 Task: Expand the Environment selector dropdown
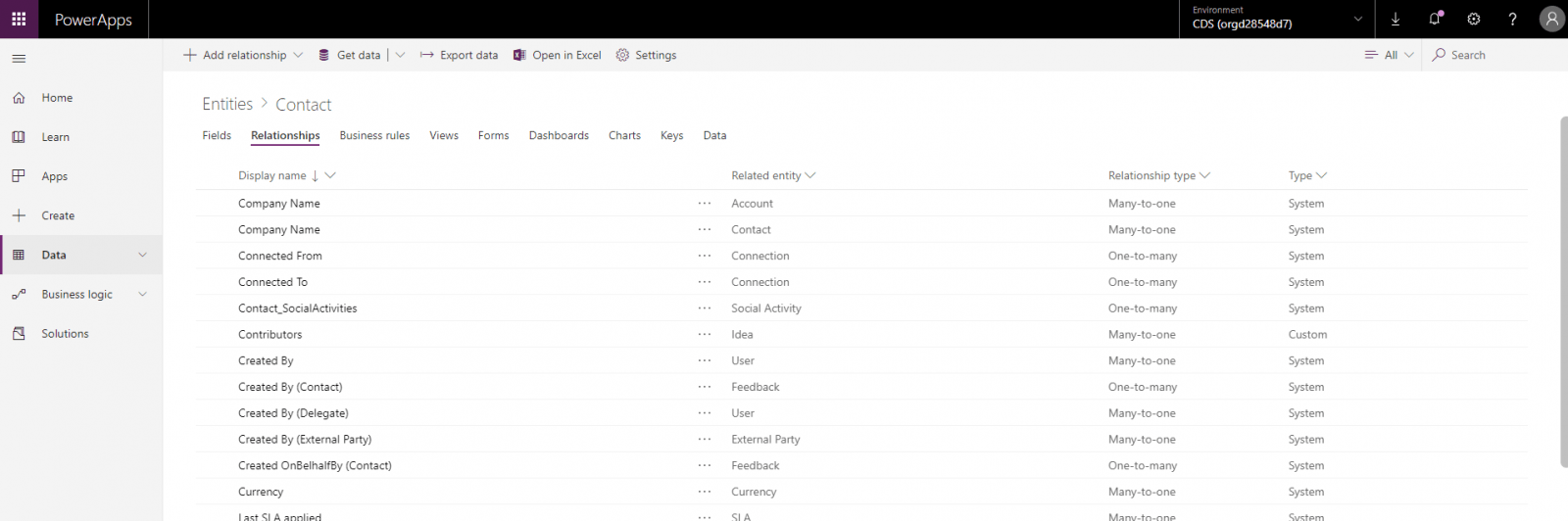pyautogui.click(x=1358, y=19)
